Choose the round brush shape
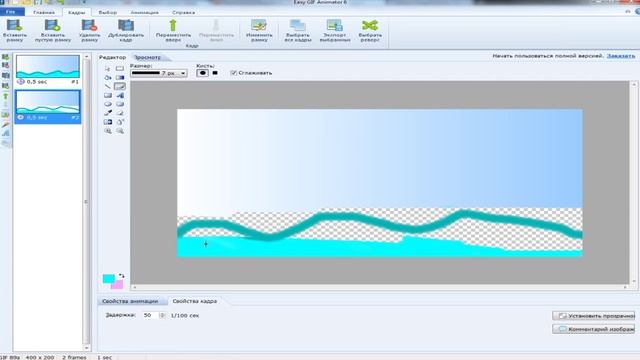The image size is (640, 360). pos(202,73)
